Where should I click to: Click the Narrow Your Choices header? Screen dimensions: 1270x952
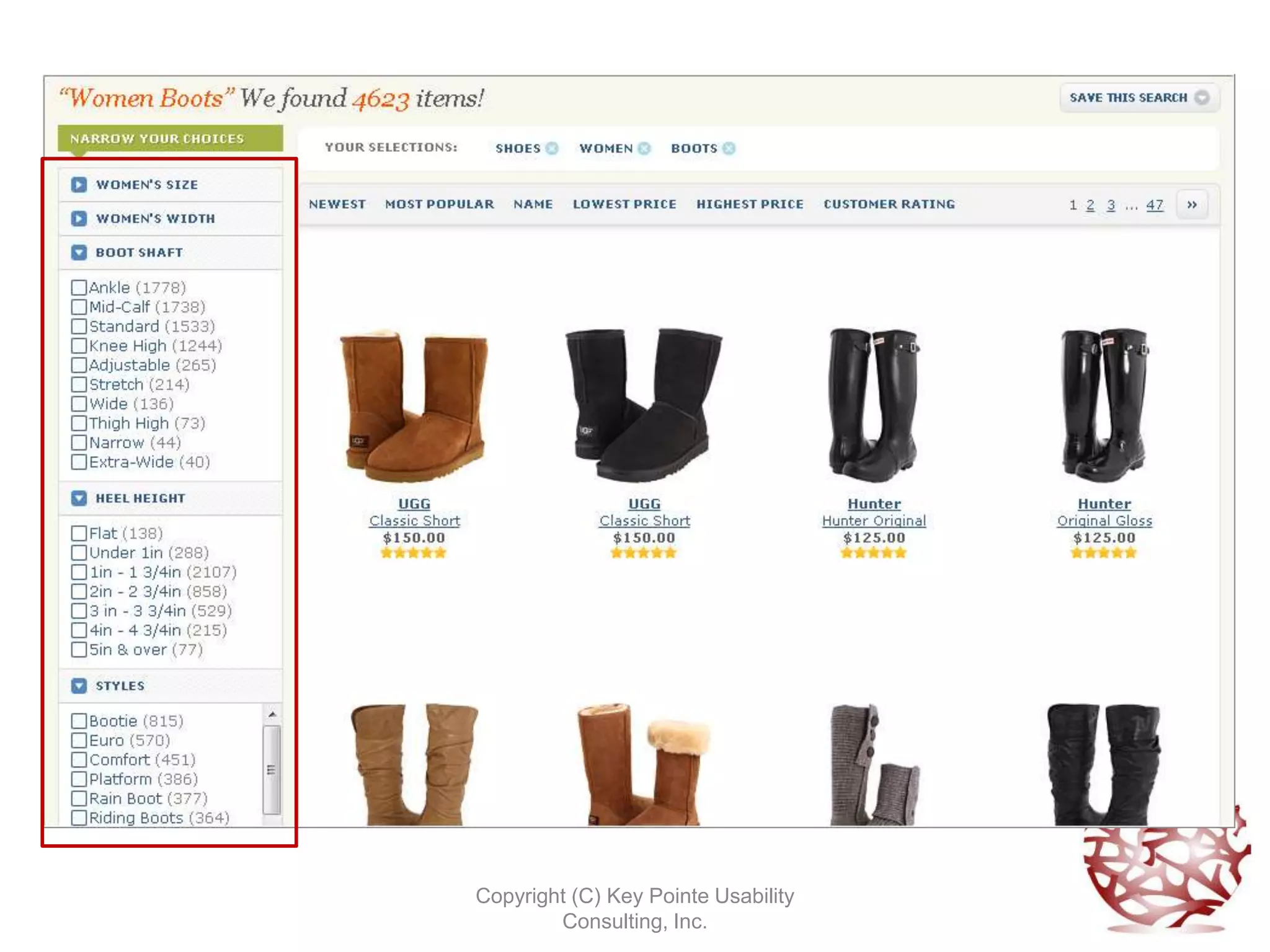click(170, 138)
